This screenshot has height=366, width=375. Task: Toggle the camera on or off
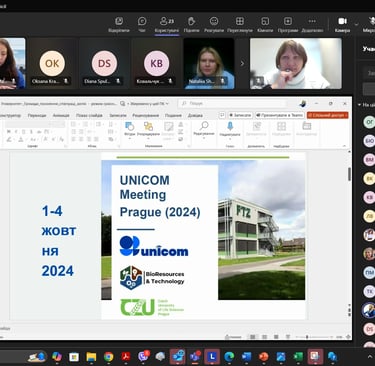(x=342, y=24)
